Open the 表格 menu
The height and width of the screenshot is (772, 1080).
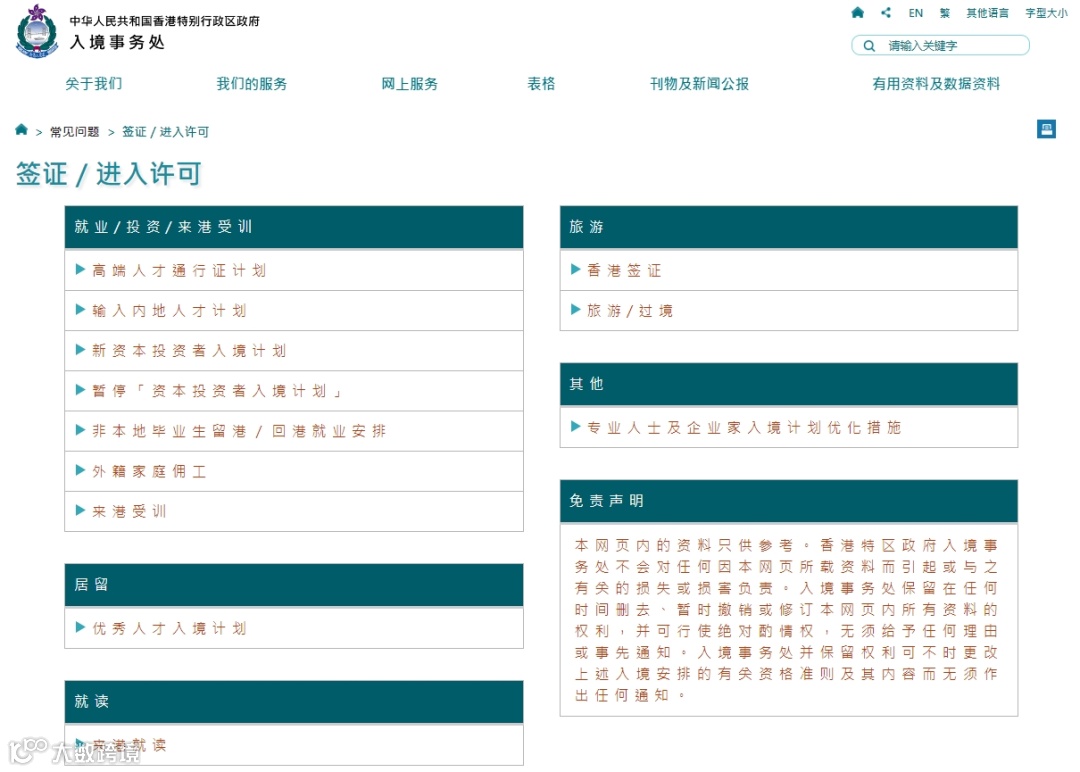coord(541,83)
